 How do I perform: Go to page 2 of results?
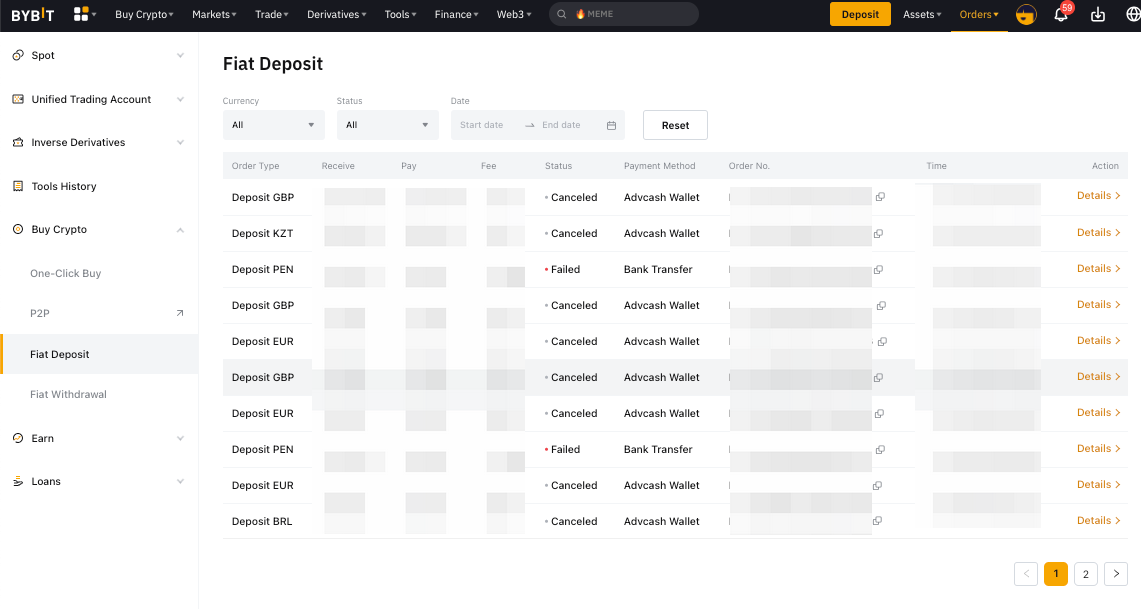(1085, 574)
